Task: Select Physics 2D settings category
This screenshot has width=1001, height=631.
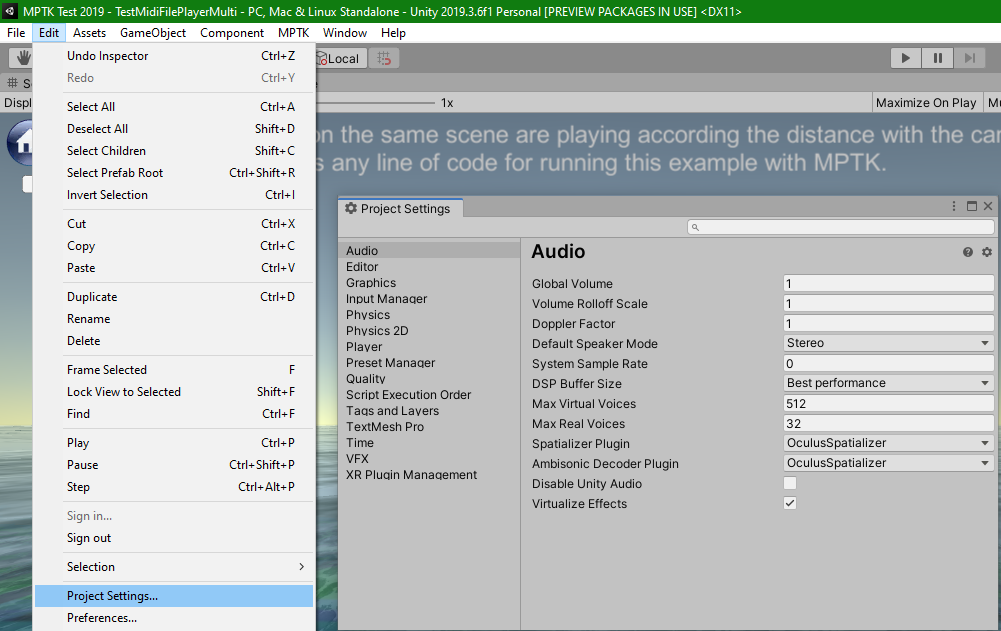Action: click(430, 331)
